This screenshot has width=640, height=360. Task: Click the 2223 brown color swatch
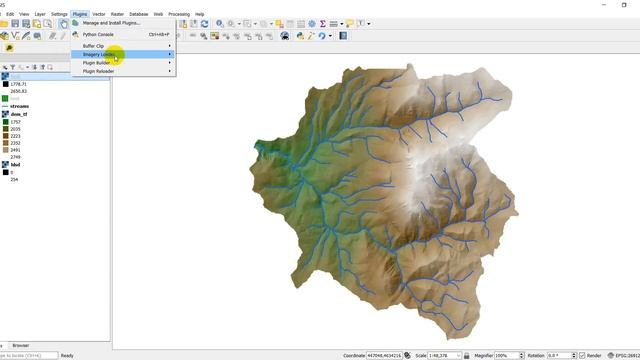(5, 136)
